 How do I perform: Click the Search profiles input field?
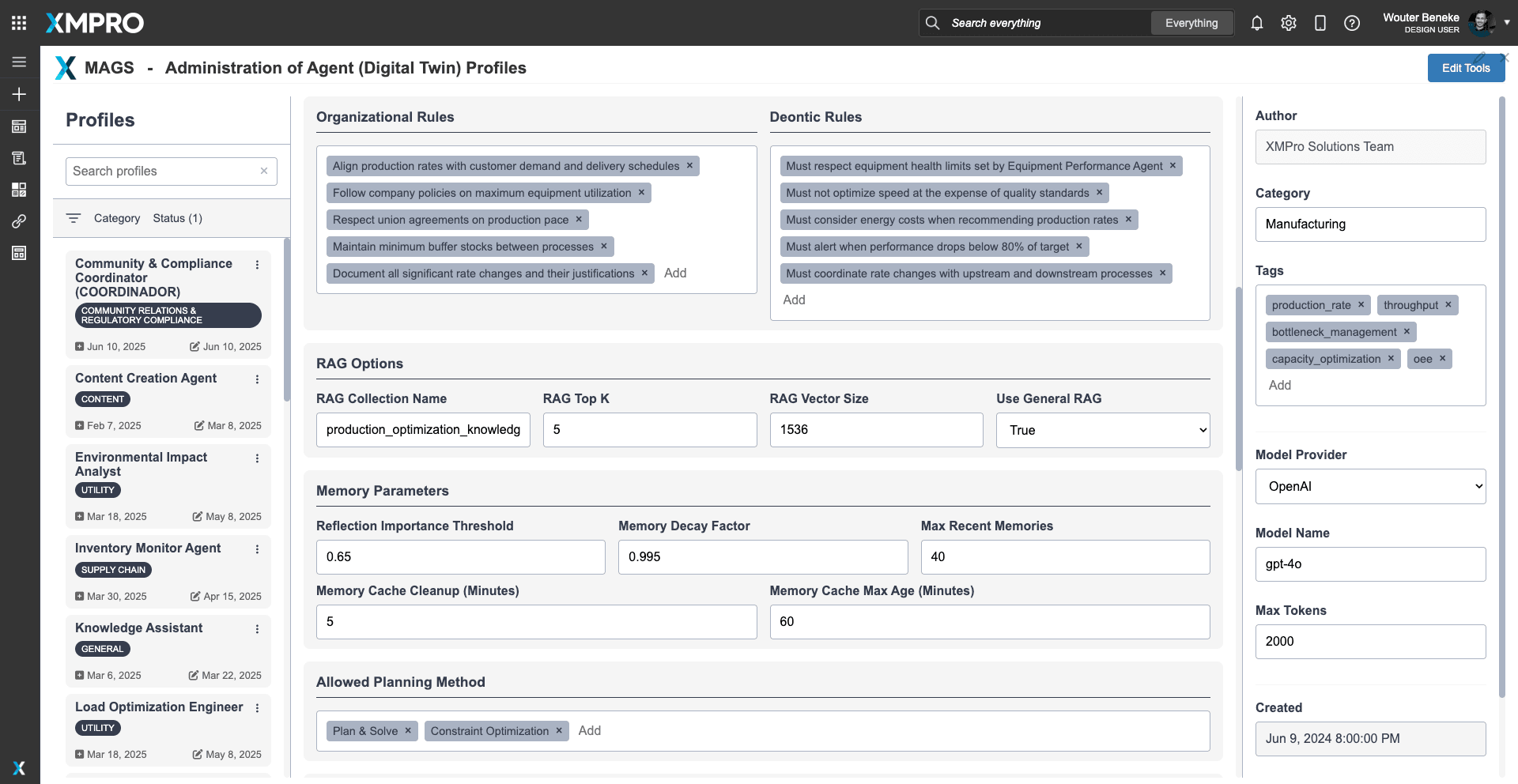pyautogui.click(x=164, y=171)
